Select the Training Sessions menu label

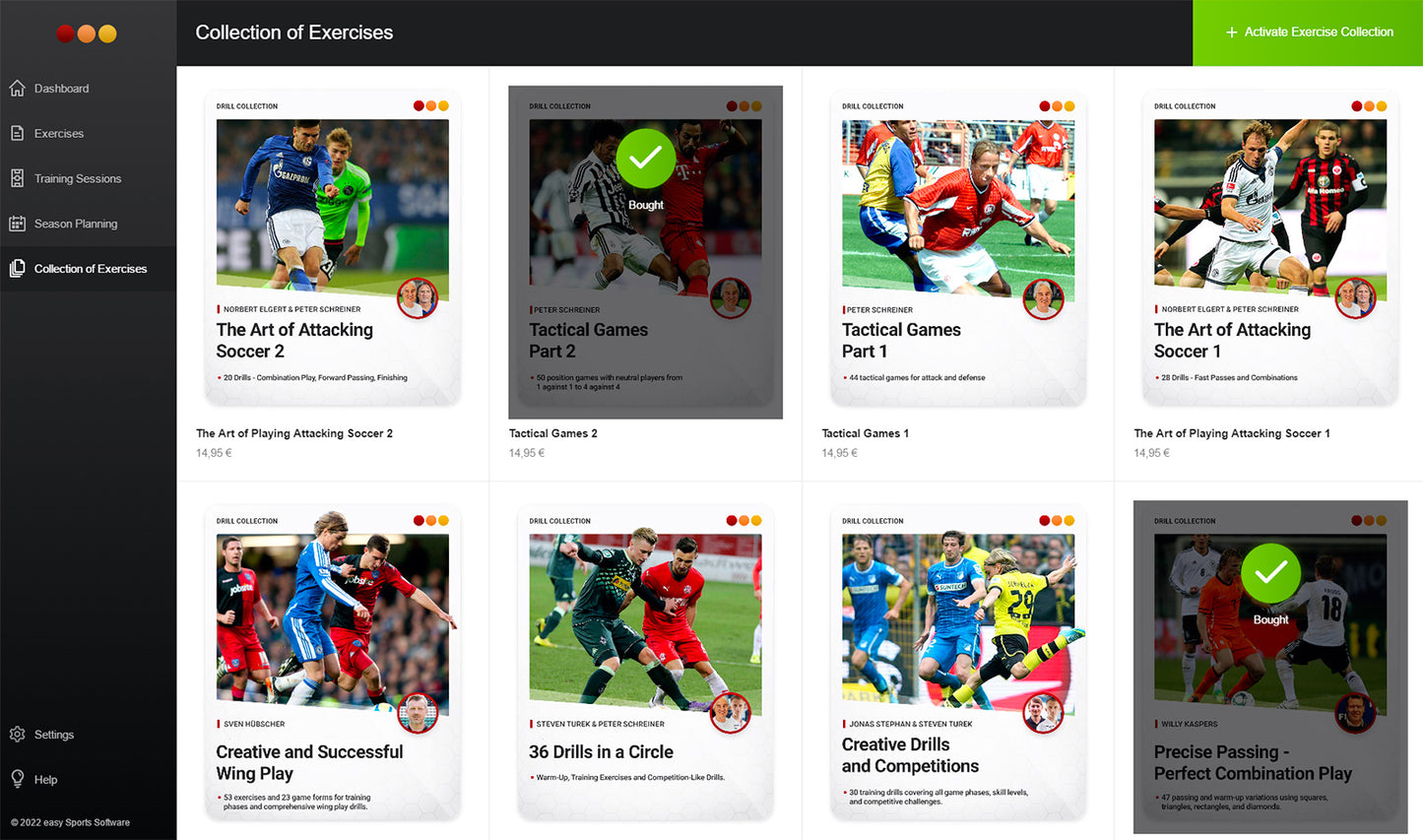pyautogui.click(x=78, y=178)
